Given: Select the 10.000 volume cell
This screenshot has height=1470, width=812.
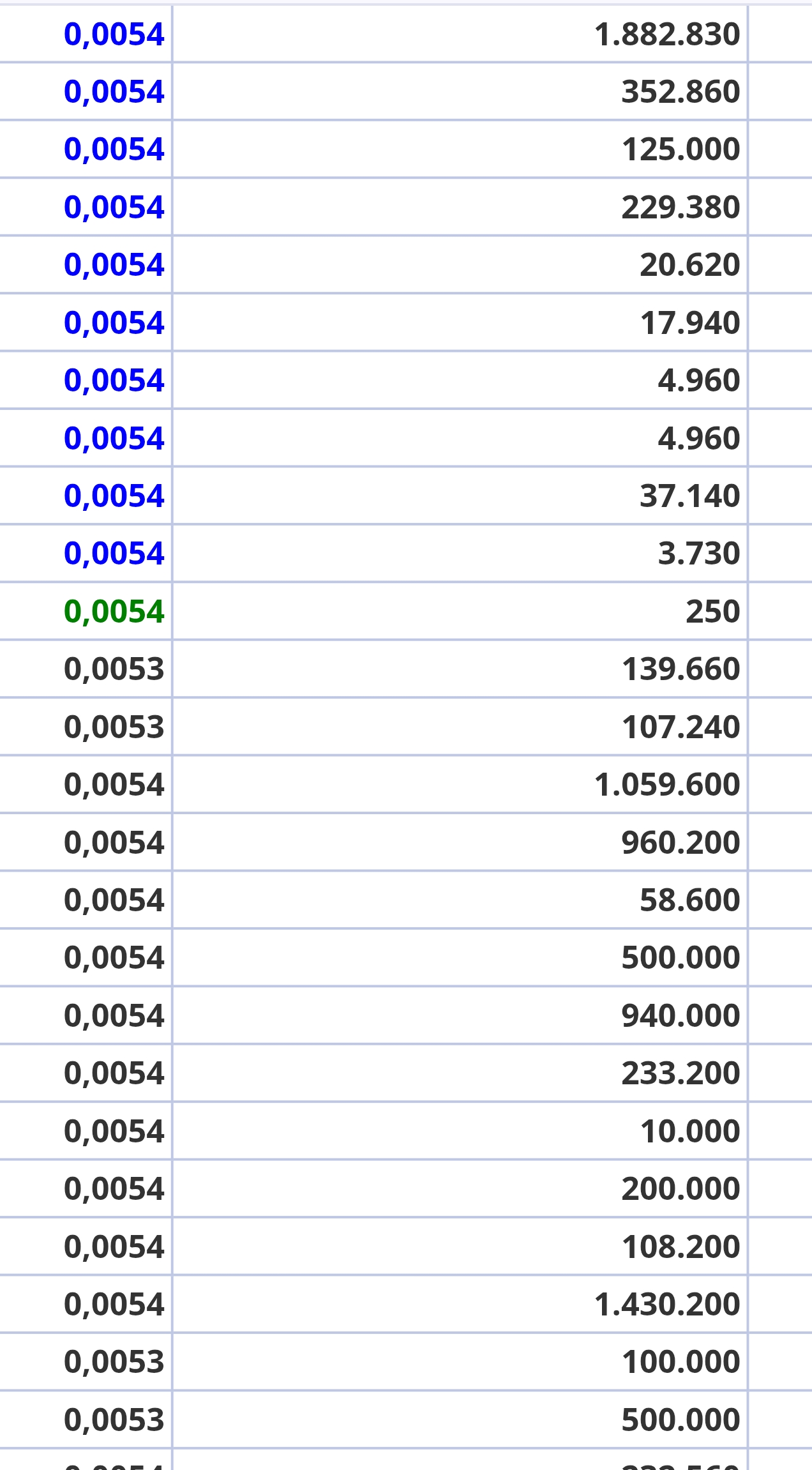Looking at the screenshot, I should click(689, 1132).
